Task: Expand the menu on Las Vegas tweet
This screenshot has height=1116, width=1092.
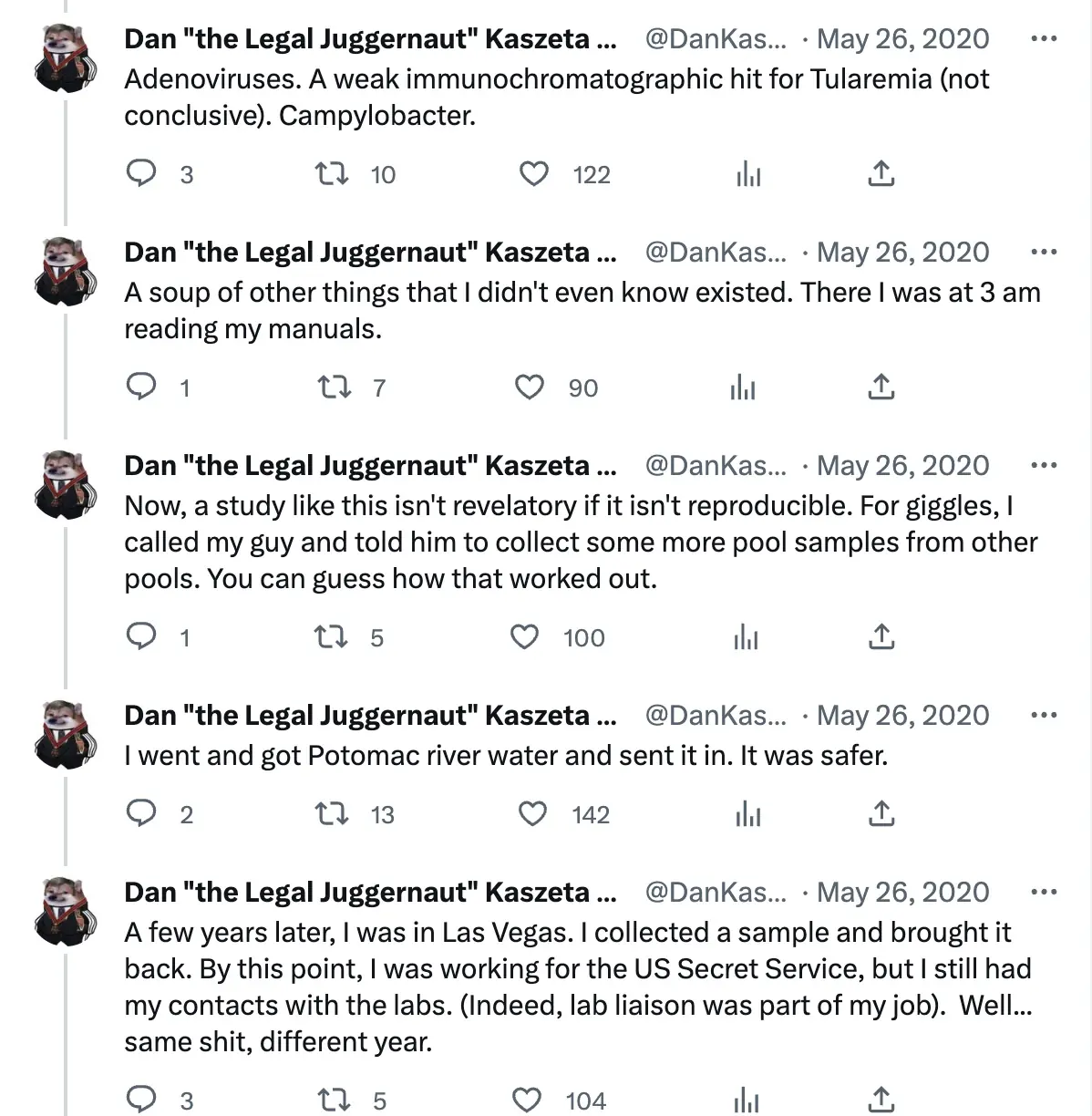Action: [x=1043, y=893]
